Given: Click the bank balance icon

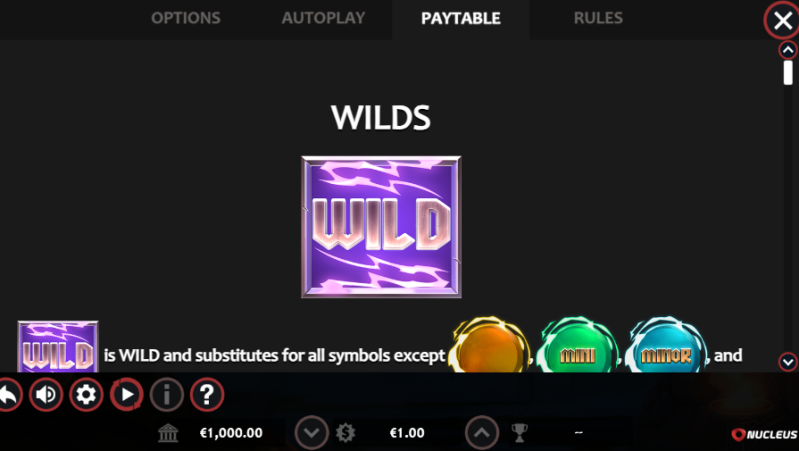Looking at the screenshot, I should point(168,433).
